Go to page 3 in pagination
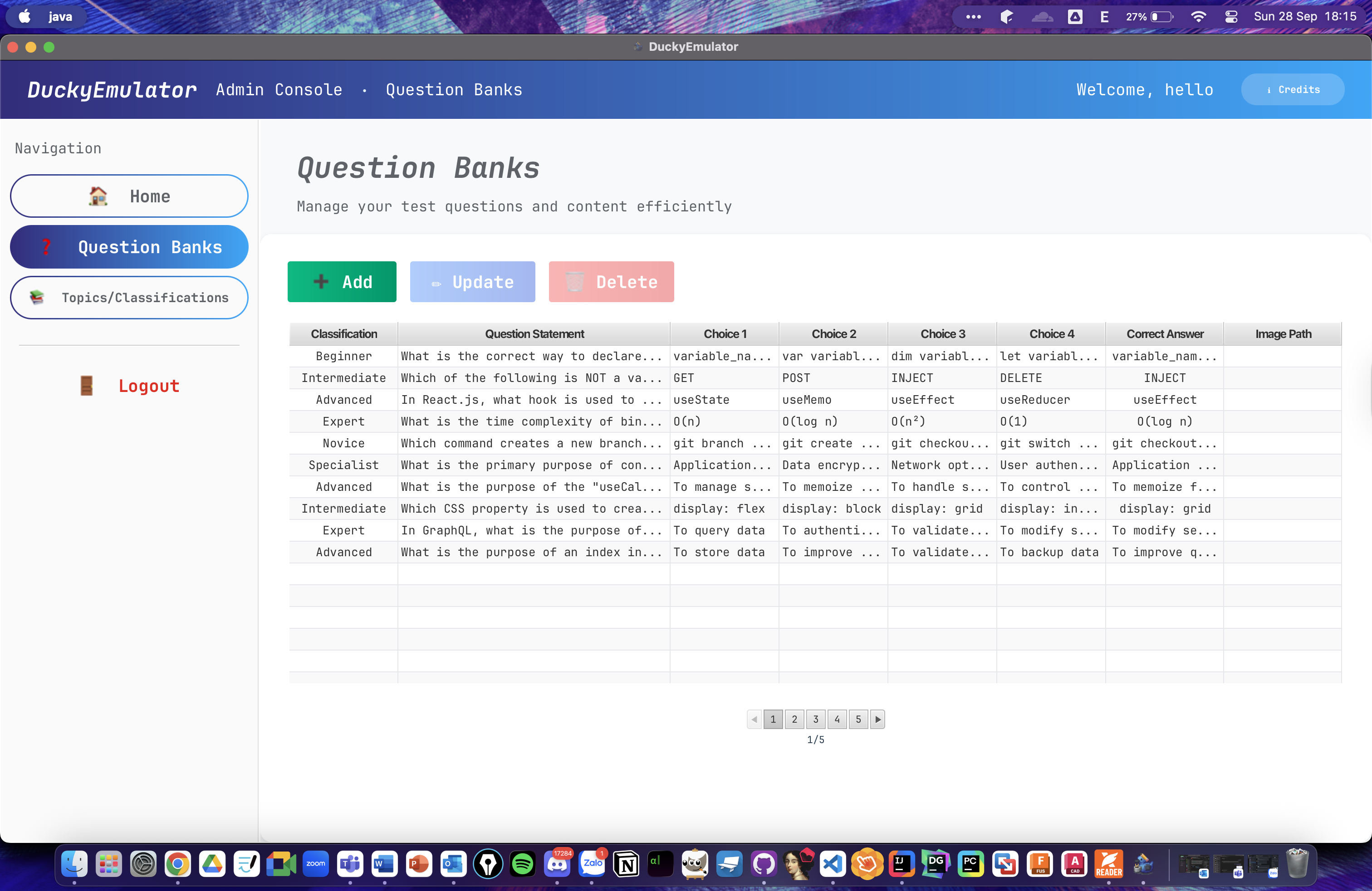The height and width of the screenshot is (891, 1372). (x=816, y=719)
